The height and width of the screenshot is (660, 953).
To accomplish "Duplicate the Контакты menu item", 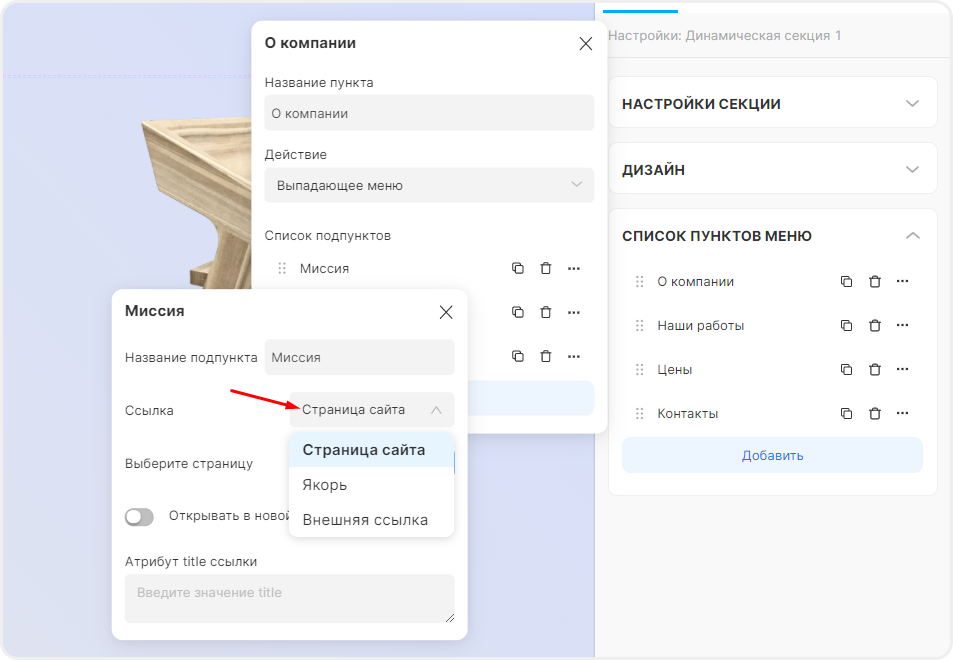I will [846, 413].
